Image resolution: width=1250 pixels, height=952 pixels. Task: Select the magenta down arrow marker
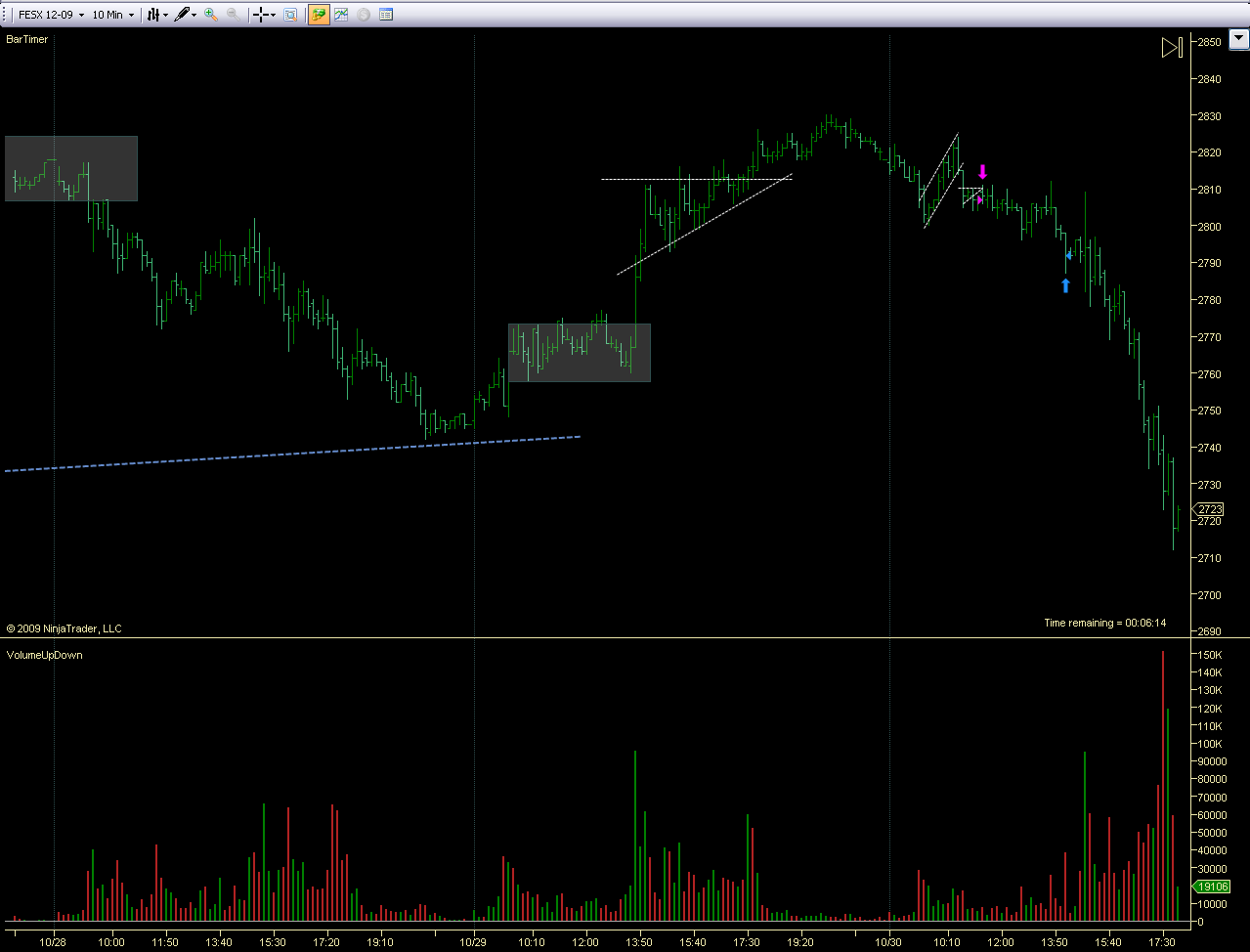[x=982, y=172]
